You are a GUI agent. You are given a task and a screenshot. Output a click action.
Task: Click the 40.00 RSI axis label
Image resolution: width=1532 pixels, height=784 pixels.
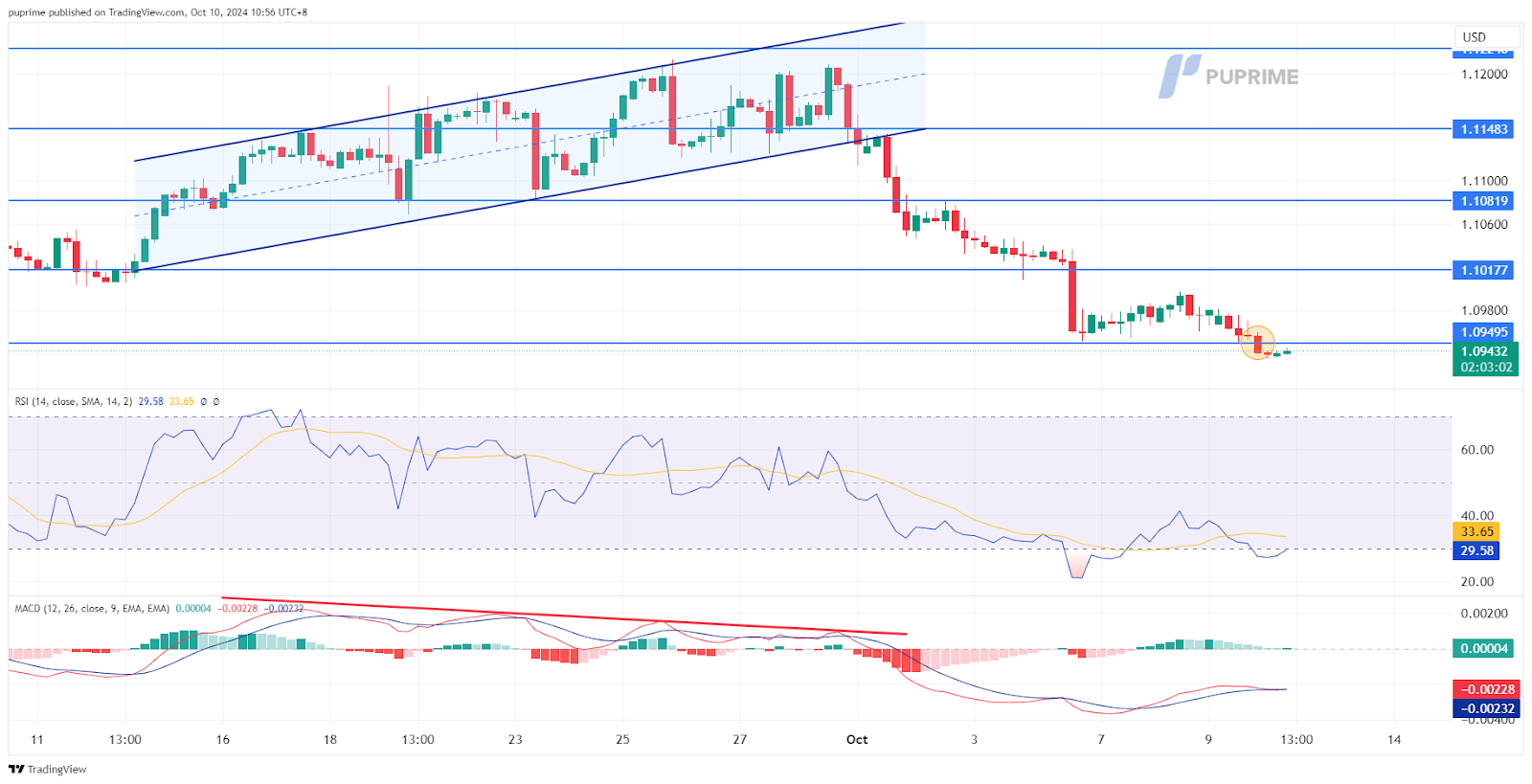point(1476,515)
